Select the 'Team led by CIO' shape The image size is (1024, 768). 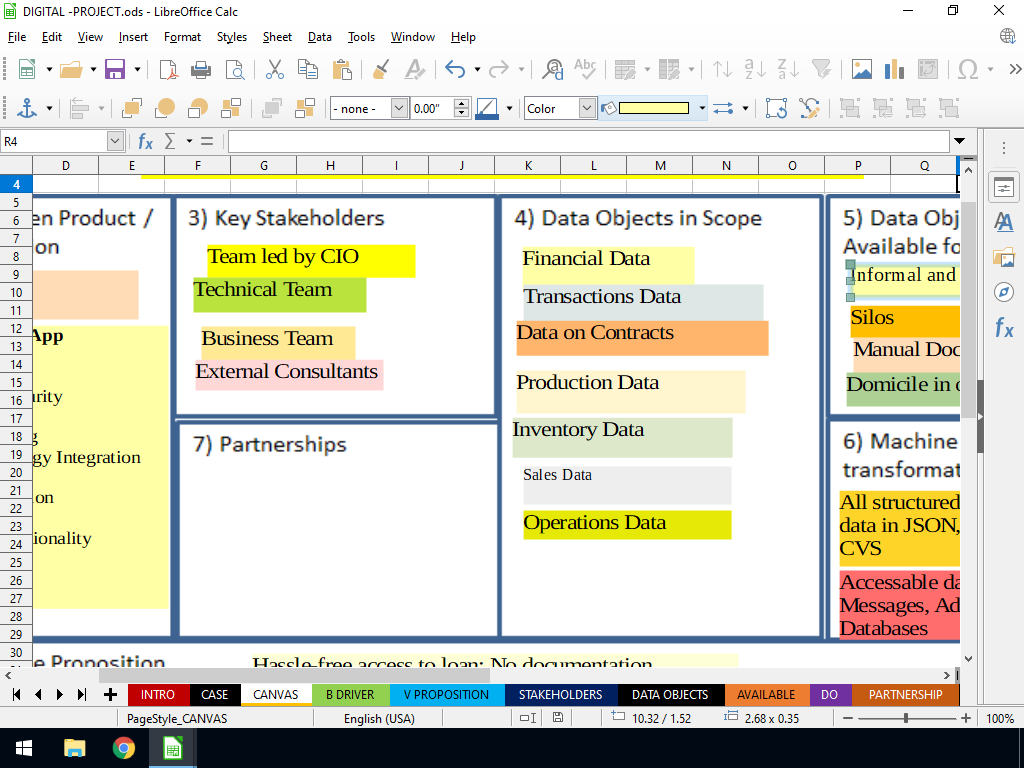311,261
